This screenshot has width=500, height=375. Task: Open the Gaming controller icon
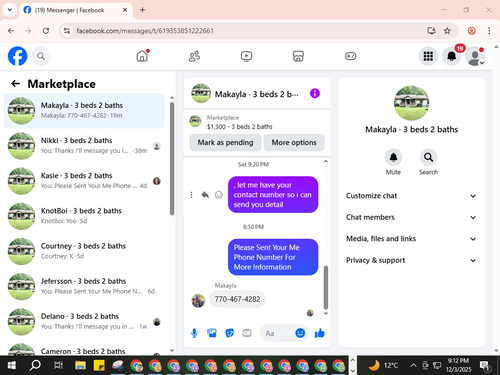[x=350, y=56]
